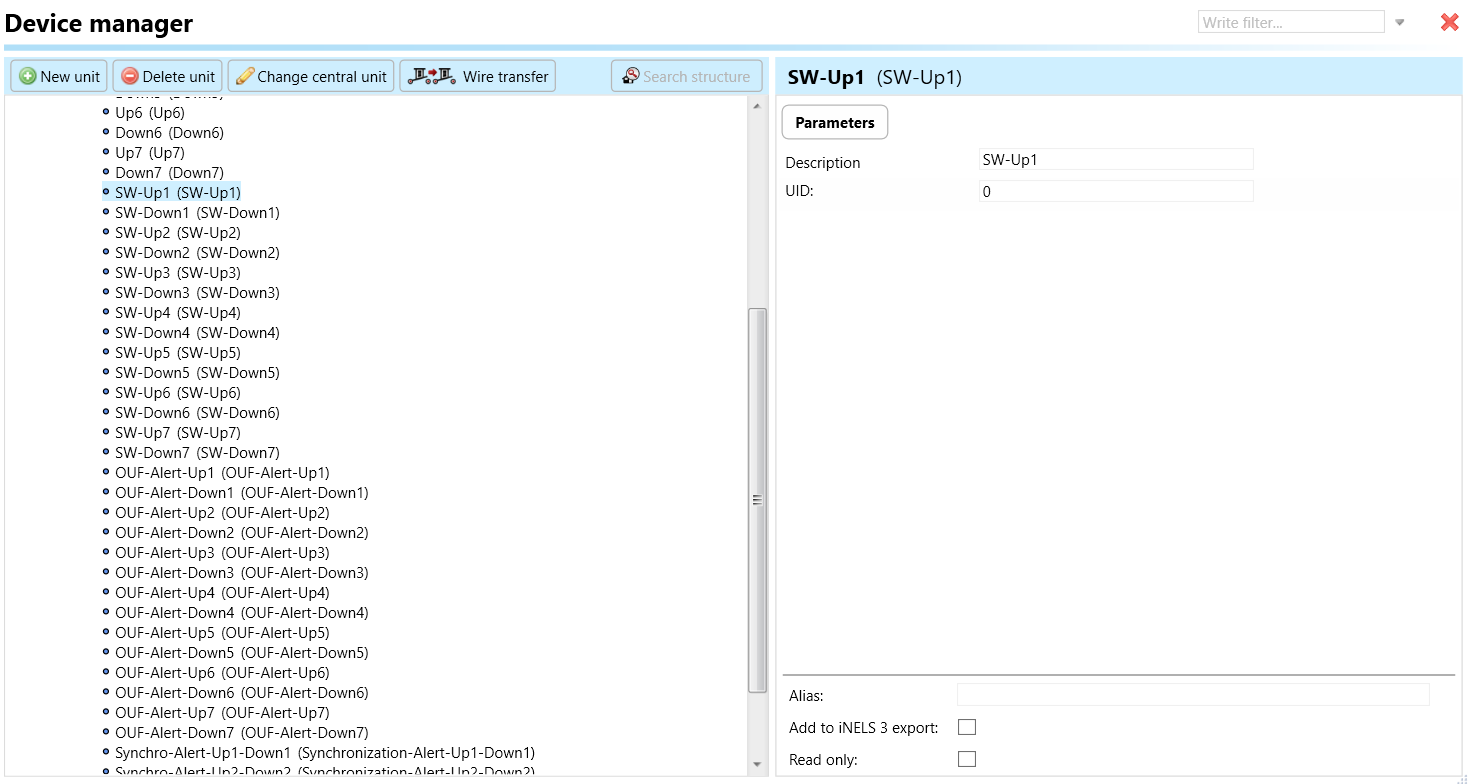Open Change central unit tool
This screenshot has height=784, width=1468.
tap(310, 77)
